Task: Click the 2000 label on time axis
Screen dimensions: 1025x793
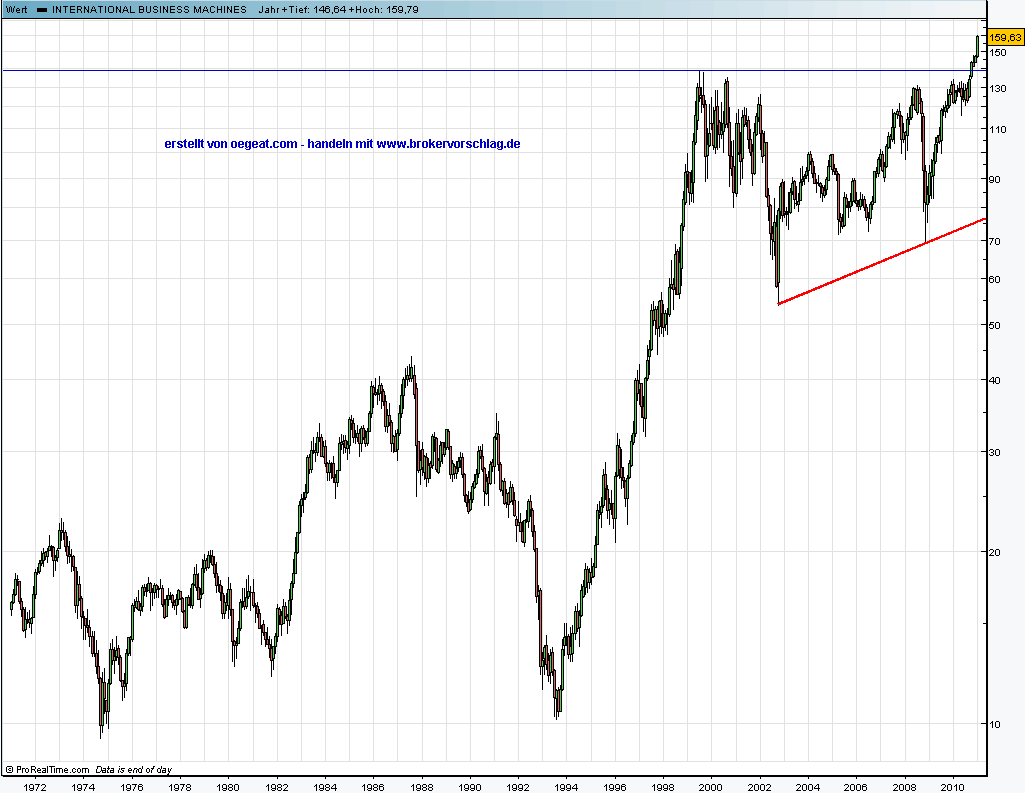Action: coord(711,786)
